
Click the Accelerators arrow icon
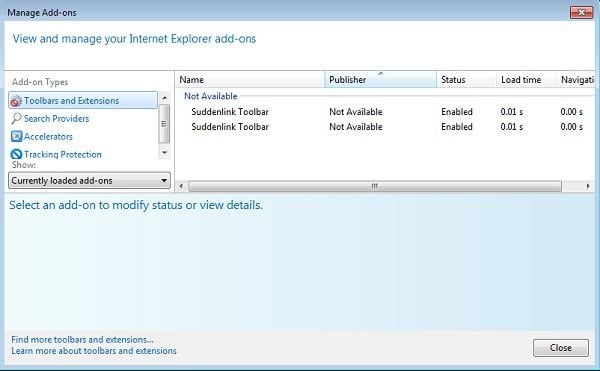click(x=16, y=136)
